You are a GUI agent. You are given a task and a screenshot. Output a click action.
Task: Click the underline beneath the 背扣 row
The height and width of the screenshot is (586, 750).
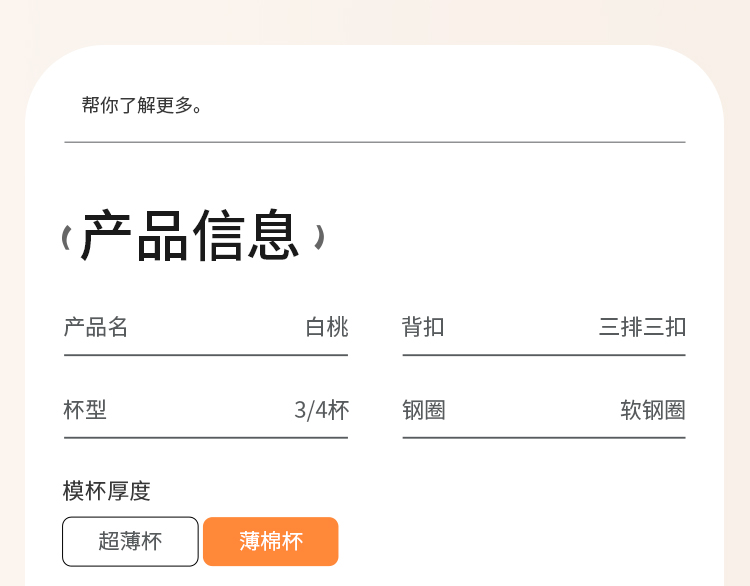pyautogui.click(x=544, y=355)
